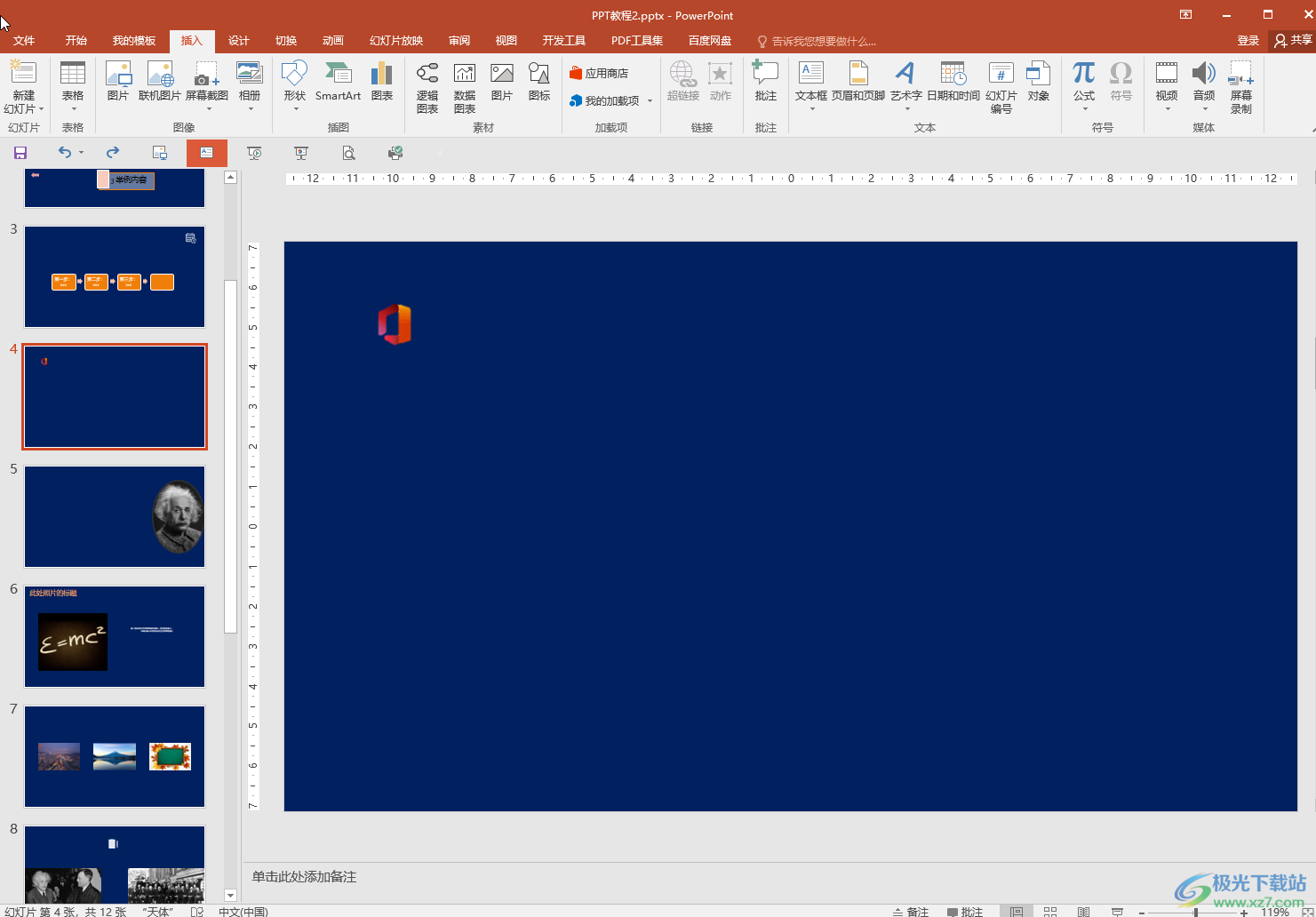Click the zoom in plus button
This screenshot has width=1316, height=917.
tap(1244, 913)
